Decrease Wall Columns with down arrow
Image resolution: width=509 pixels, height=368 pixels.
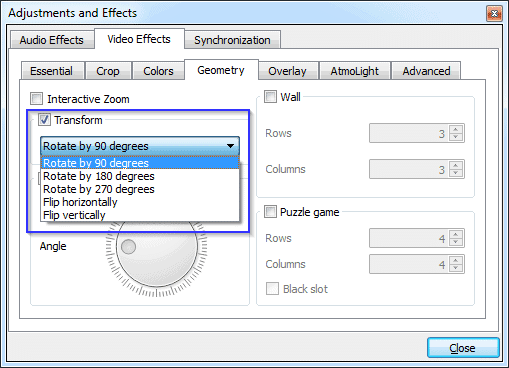[456, 173]
